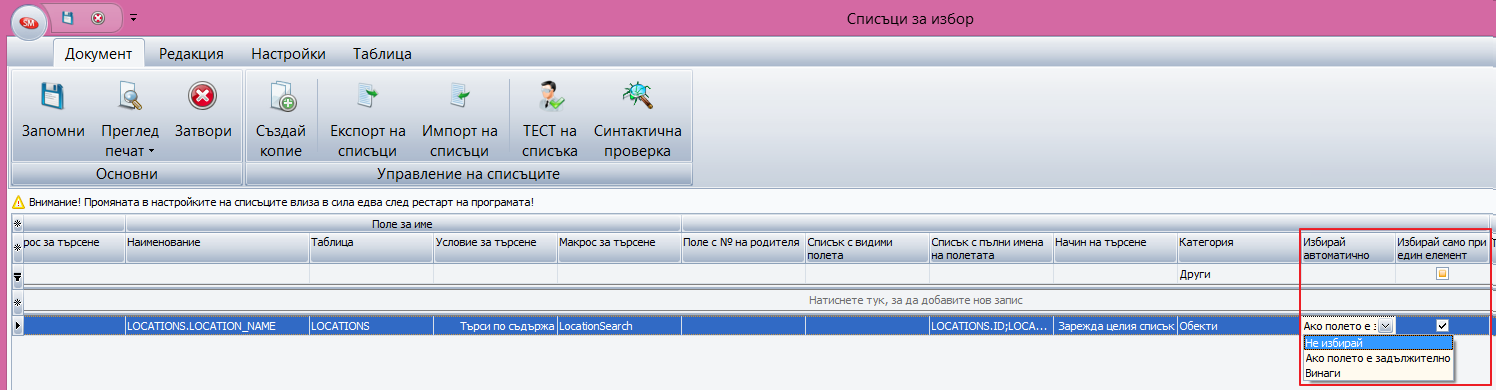Click the current row arrow indicator
Viewport: 1496px width, 390px height.
pos(16,326)
